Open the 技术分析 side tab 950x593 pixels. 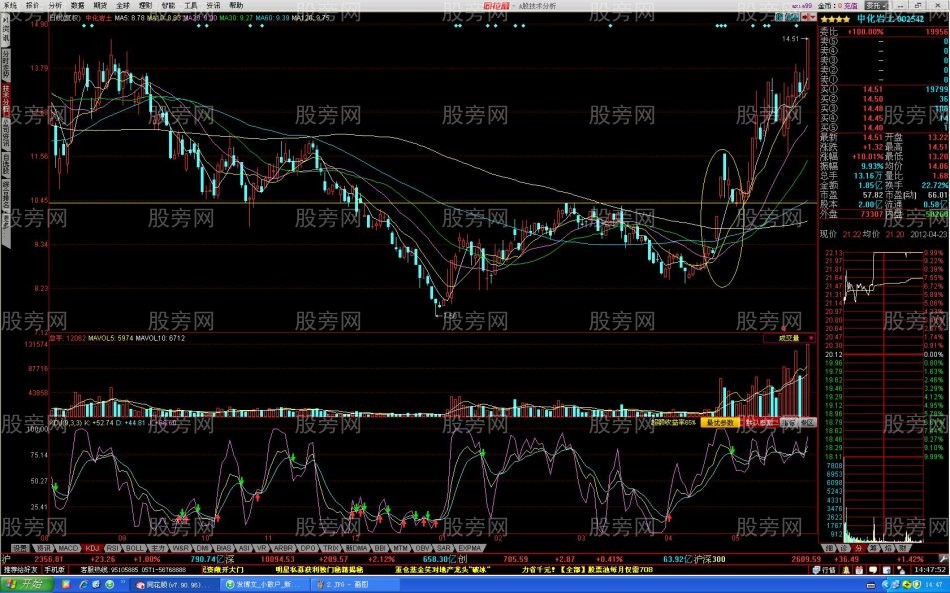[5, 99]
